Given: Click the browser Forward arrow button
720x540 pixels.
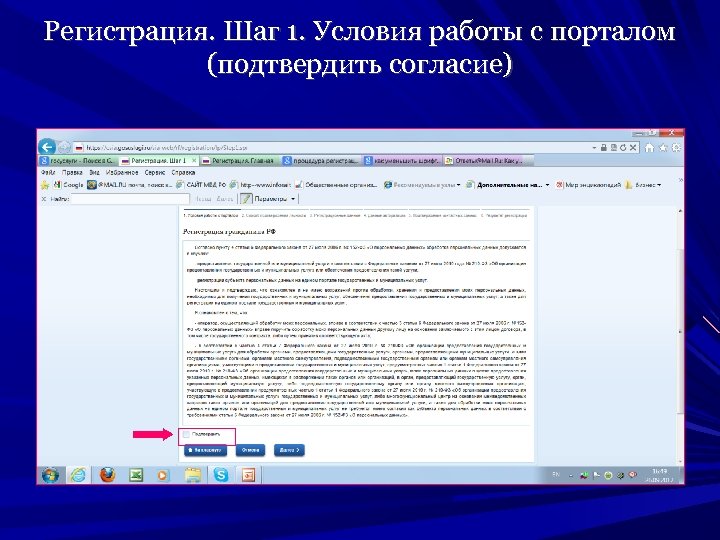Looking at the screenshot, I should point(64,147).
